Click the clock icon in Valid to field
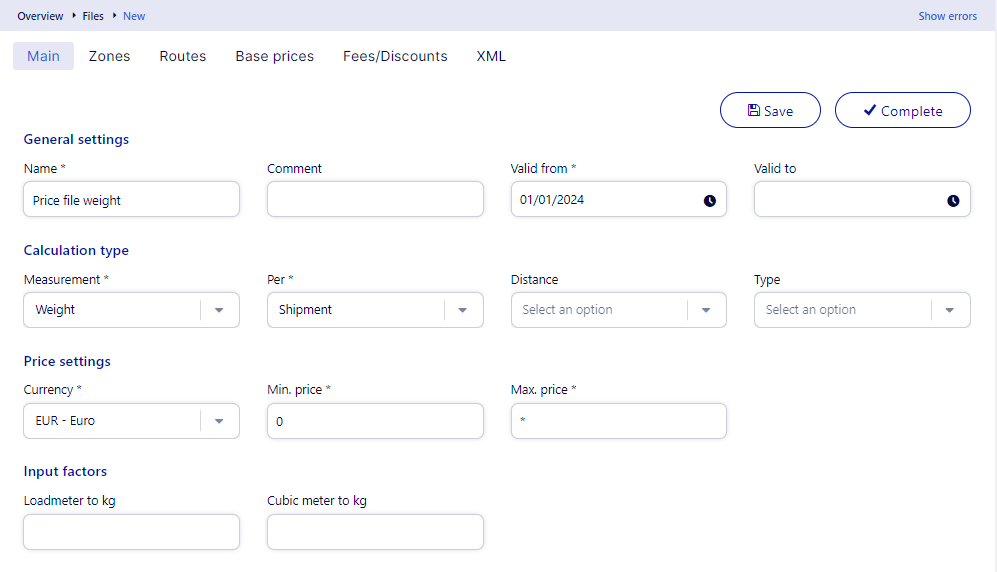 (x=953, y=200)
